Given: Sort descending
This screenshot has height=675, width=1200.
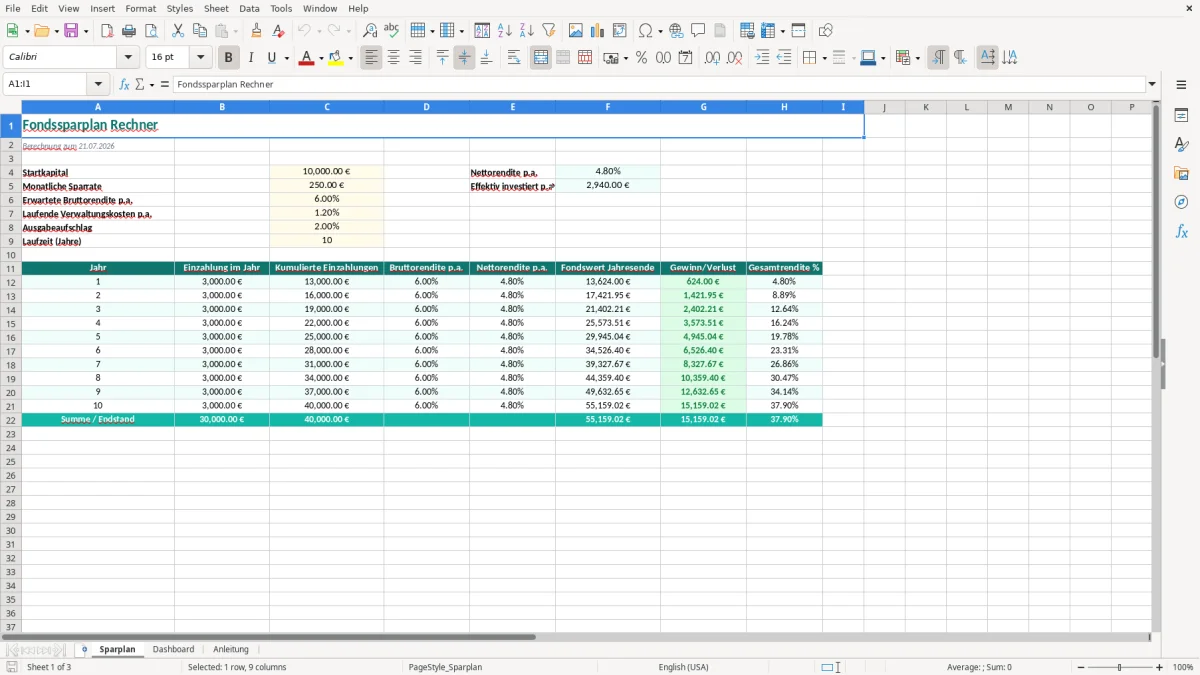Looking at the screenshot, I should [x=527, y=31].
